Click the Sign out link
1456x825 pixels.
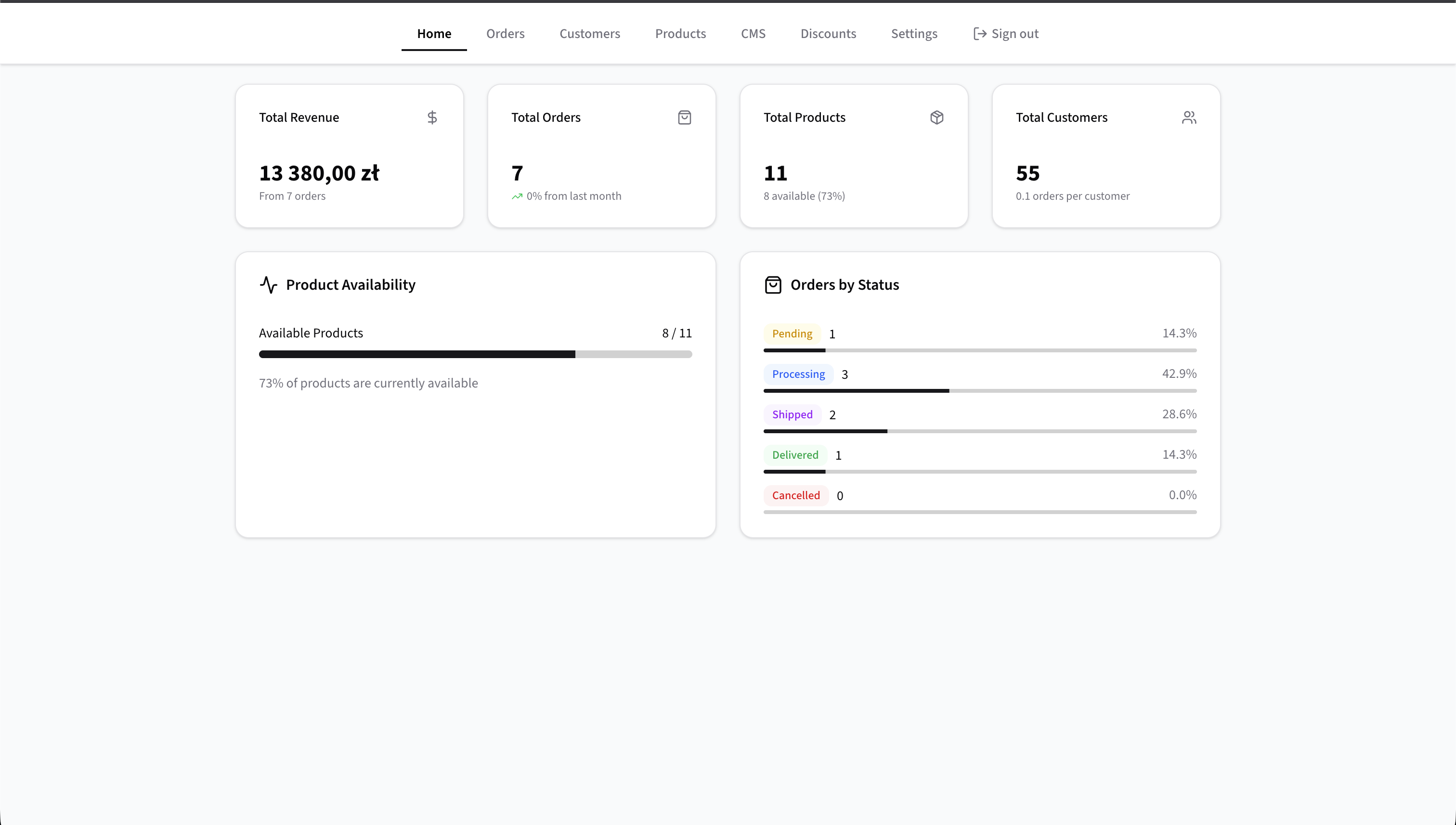[x=1014, y=34]
